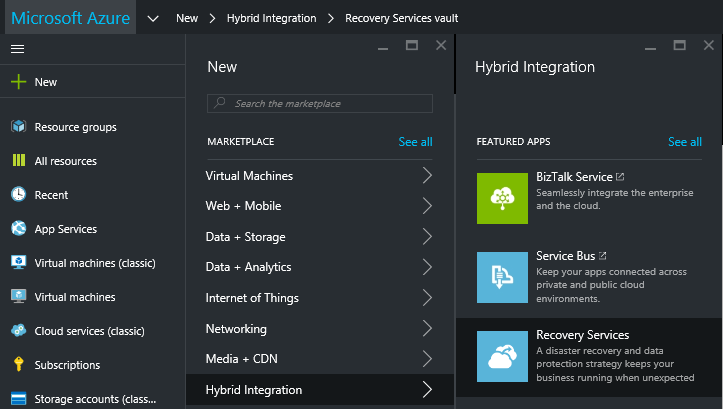Expand Virtual Machines category chevron
723x409 pixels.
427,175
